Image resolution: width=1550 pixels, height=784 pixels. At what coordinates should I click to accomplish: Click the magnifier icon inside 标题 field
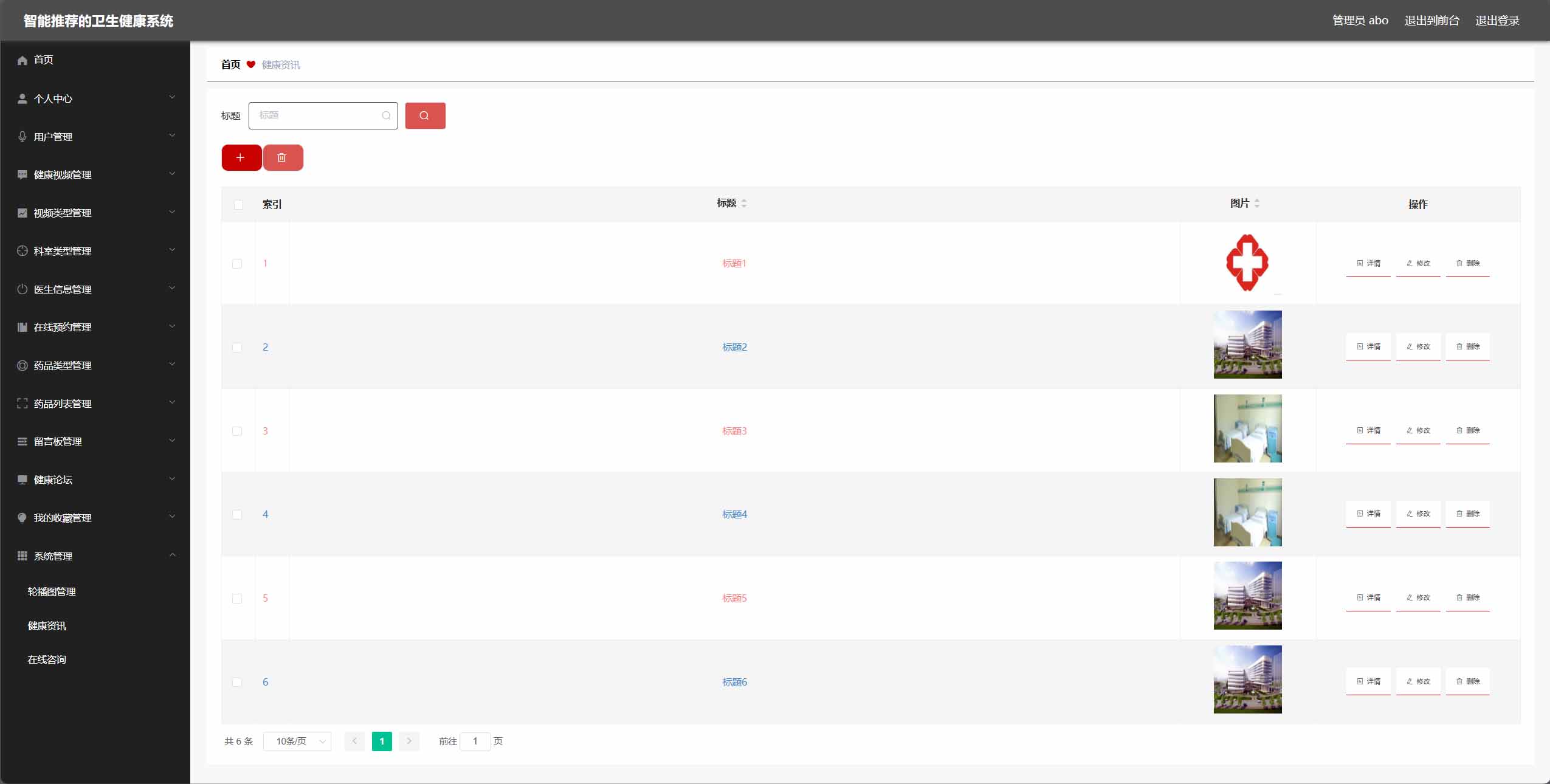(386, 115)
